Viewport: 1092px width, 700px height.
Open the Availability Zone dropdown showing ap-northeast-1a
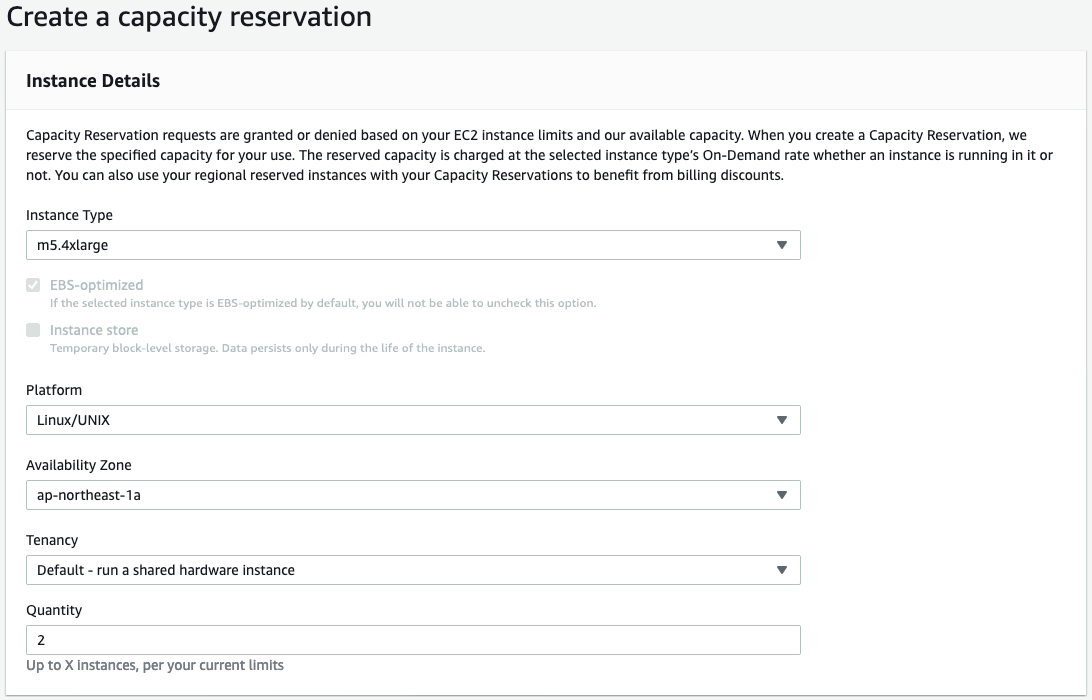(x=413, y=494)
